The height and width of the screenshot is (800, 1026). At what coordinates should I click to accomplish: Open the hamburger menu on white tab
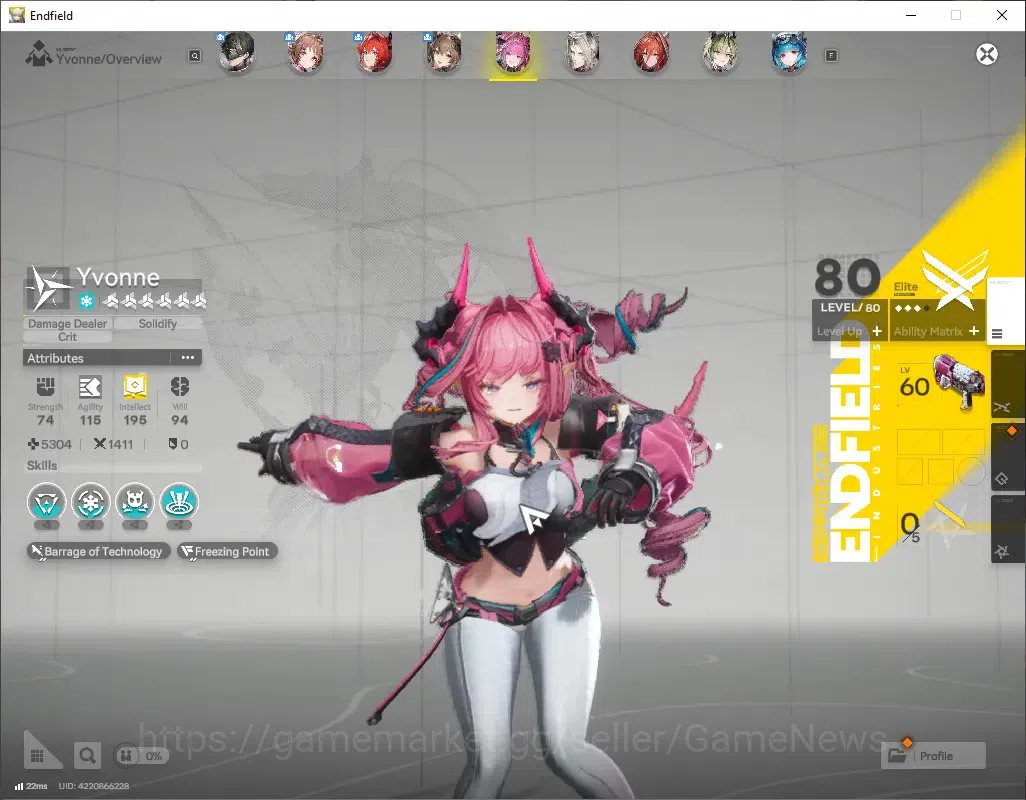(997, 334)
